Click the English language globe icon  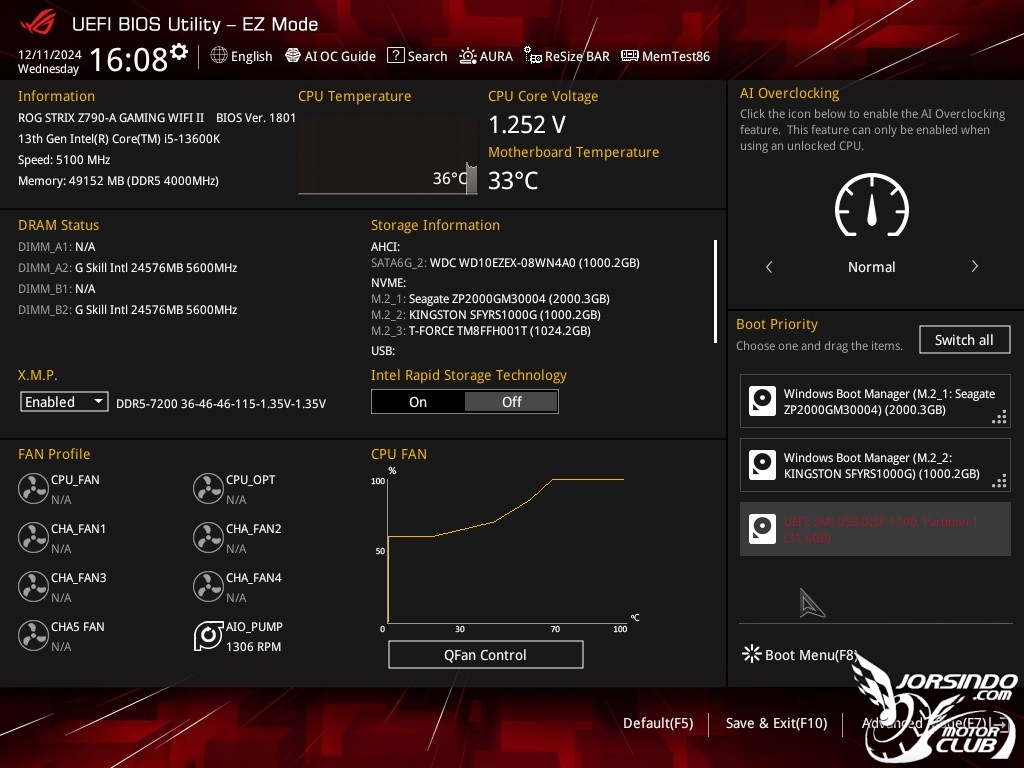[x=219, y=56]
